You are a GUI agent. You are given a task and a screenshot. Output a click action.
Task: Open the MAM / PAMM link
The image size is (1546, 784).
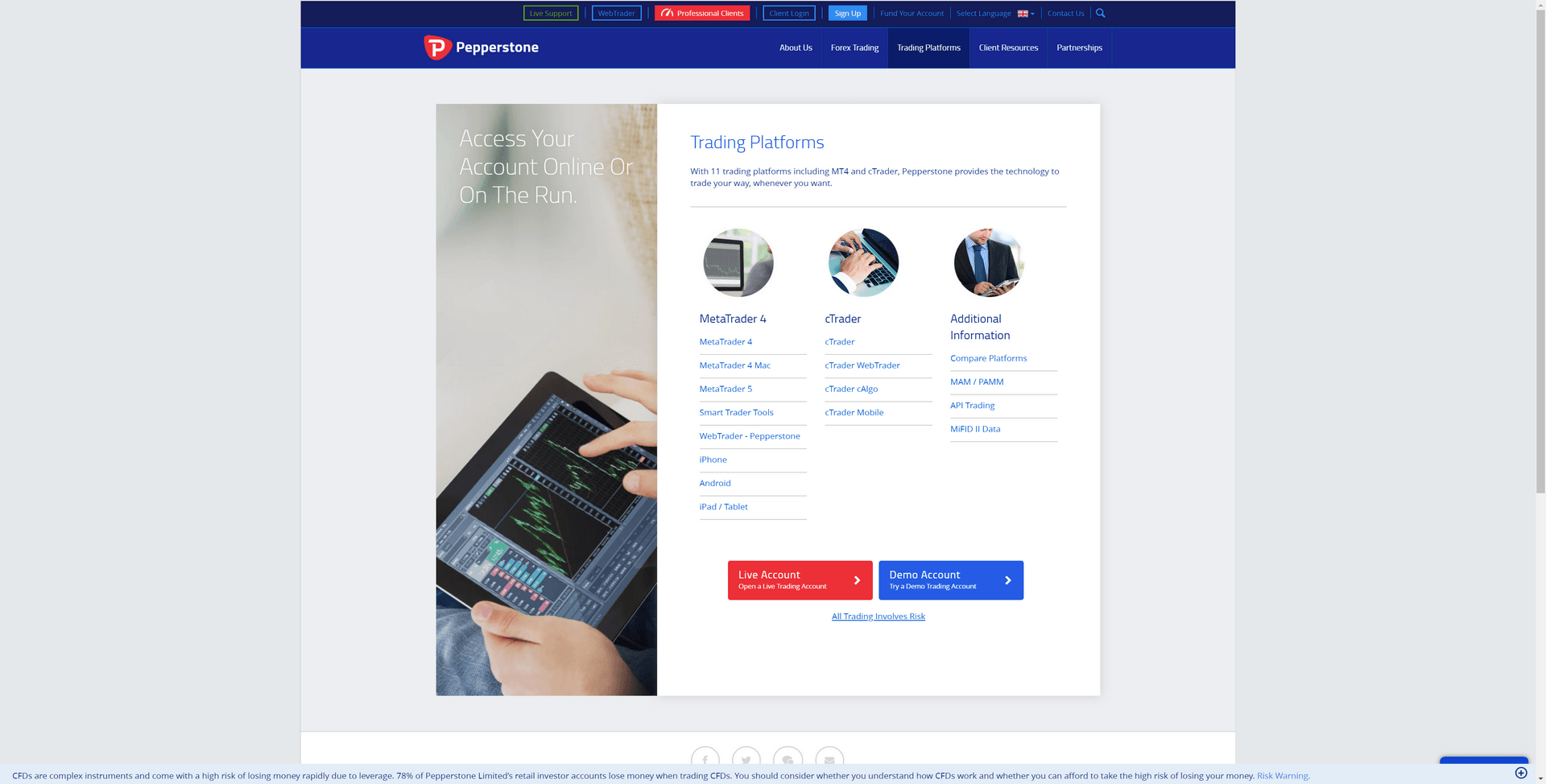click(x=977, y=382)
